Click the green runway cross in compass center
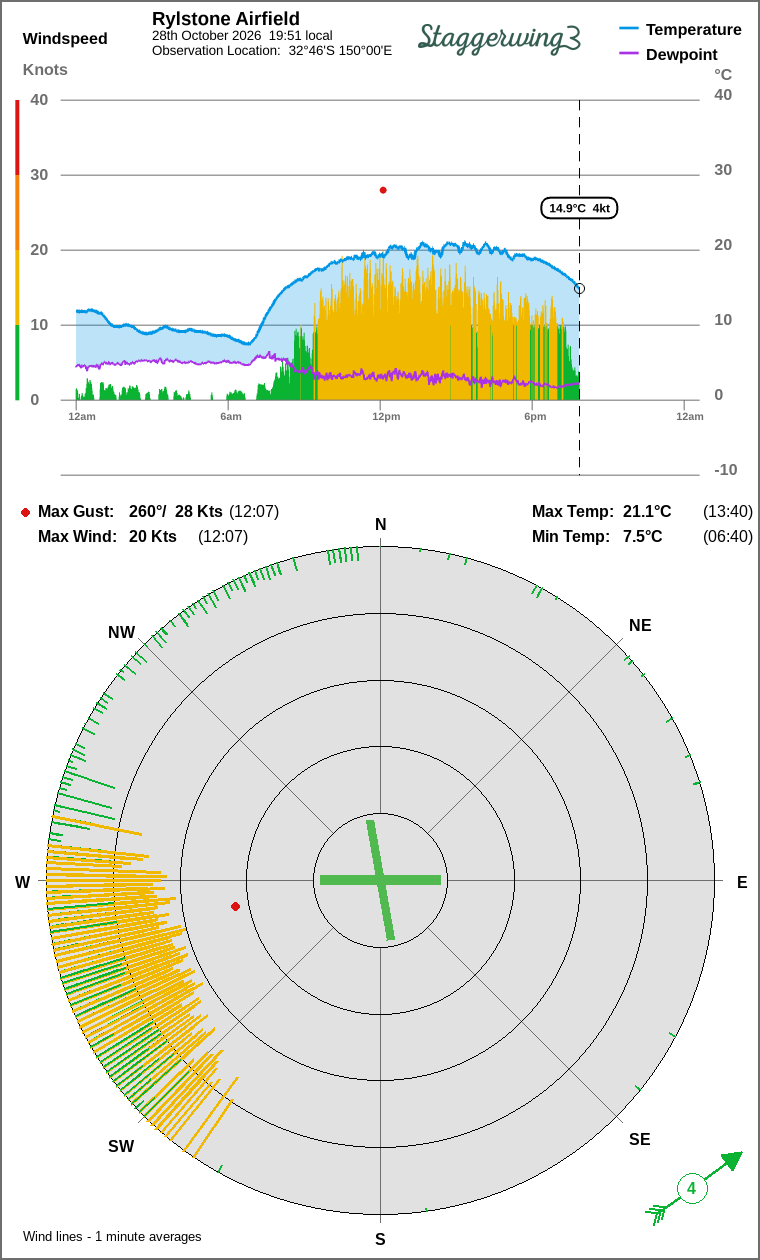This screenshot has height=1260, width=760. pos(380,880)
